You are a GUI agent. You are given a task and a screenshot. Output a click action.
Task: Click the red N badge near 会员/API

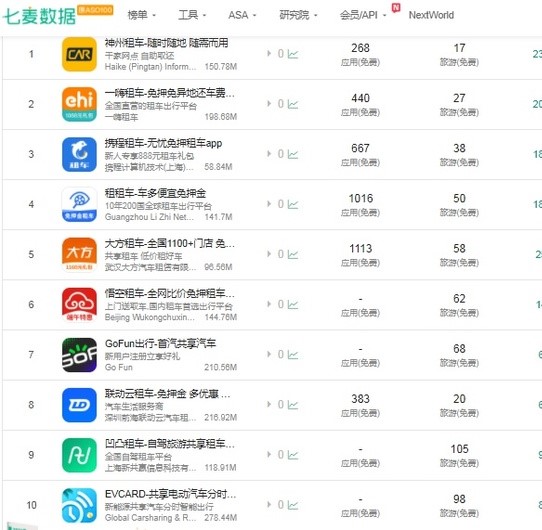point(396,7)
